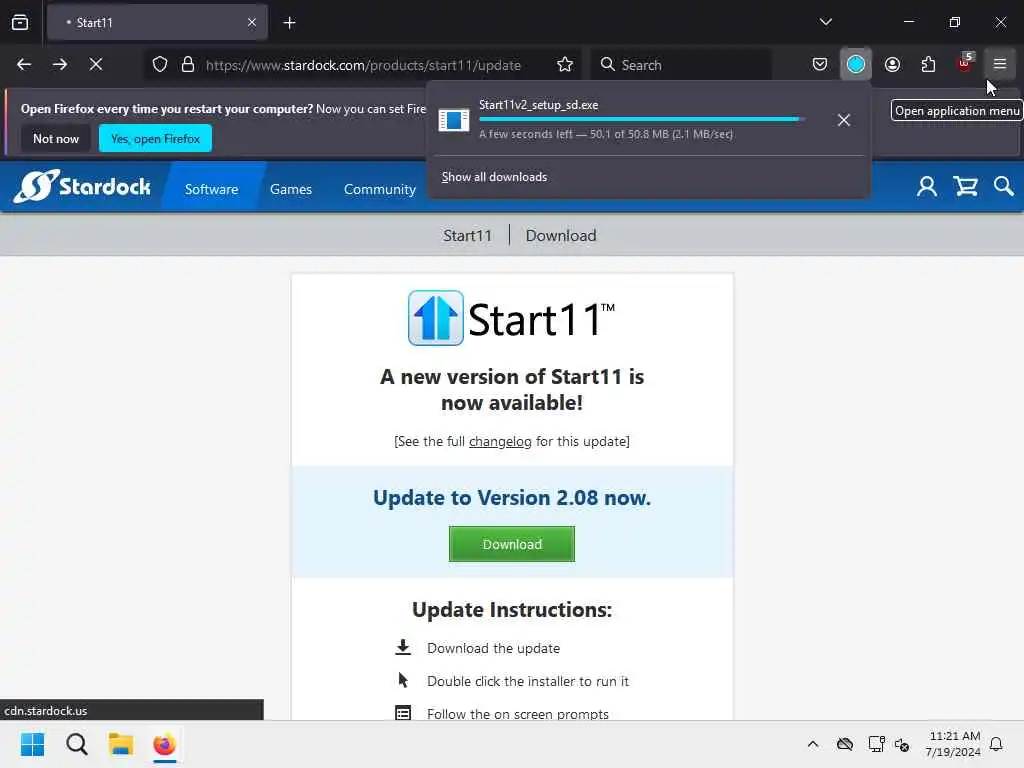1024x768 pixels.
Task: Open Firefox account icon
Action: pos(892,64)
